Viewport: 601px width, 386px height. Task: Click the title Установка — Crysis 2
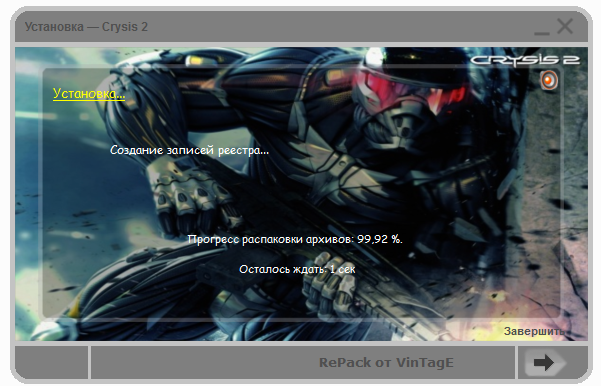86,27
